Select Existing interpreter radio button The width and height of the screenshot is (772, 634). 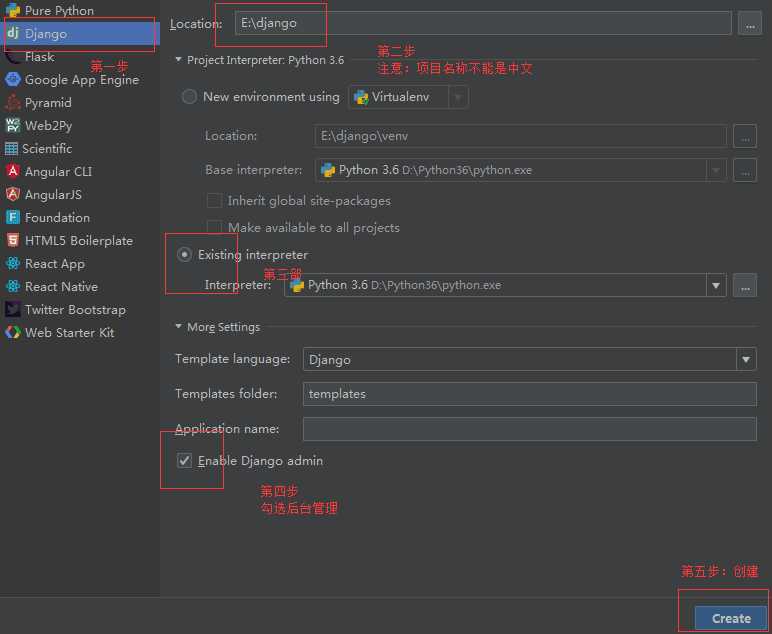[x=185, y=254]
